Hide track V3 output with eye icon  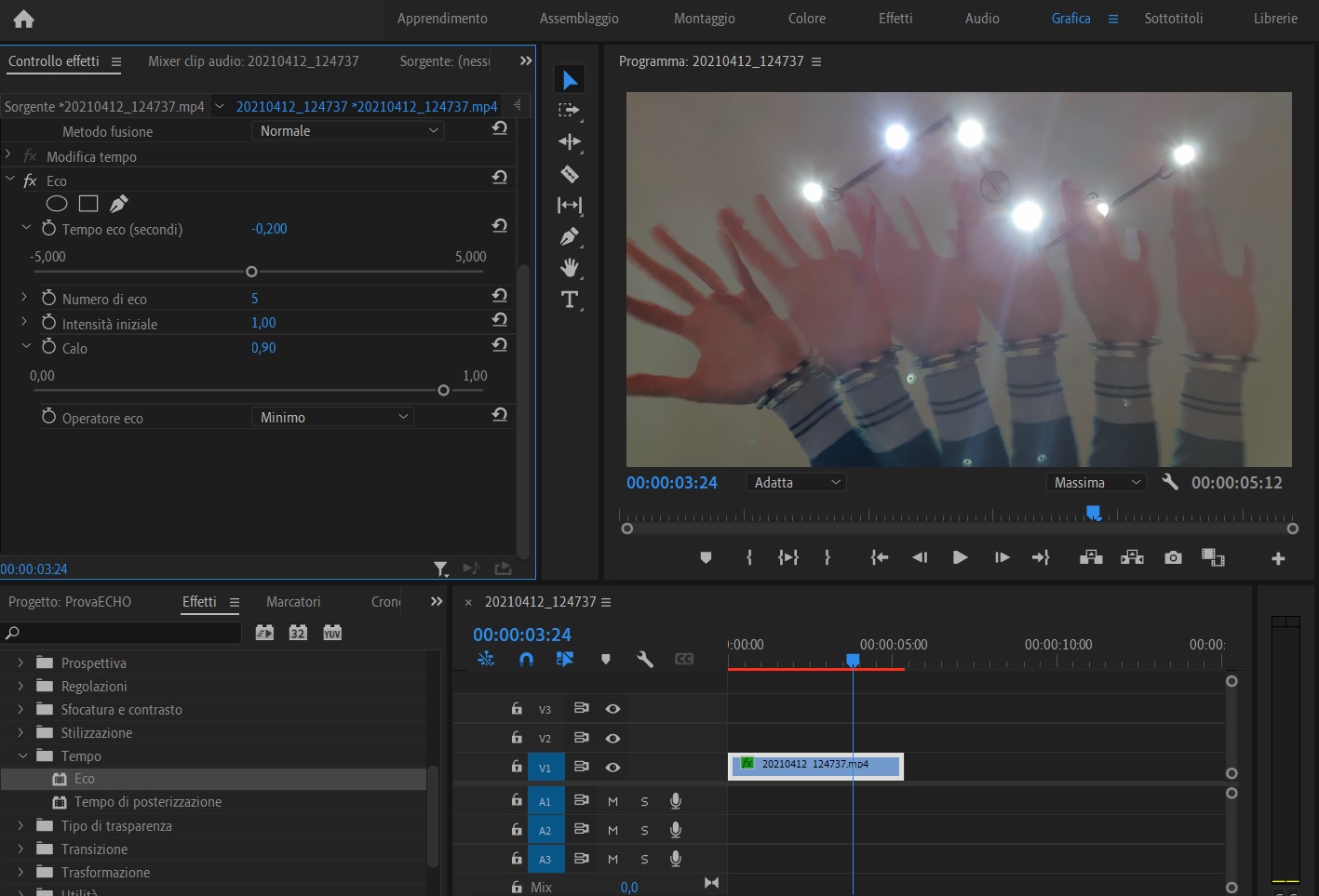pyautogui.click(x=612, y=708)
